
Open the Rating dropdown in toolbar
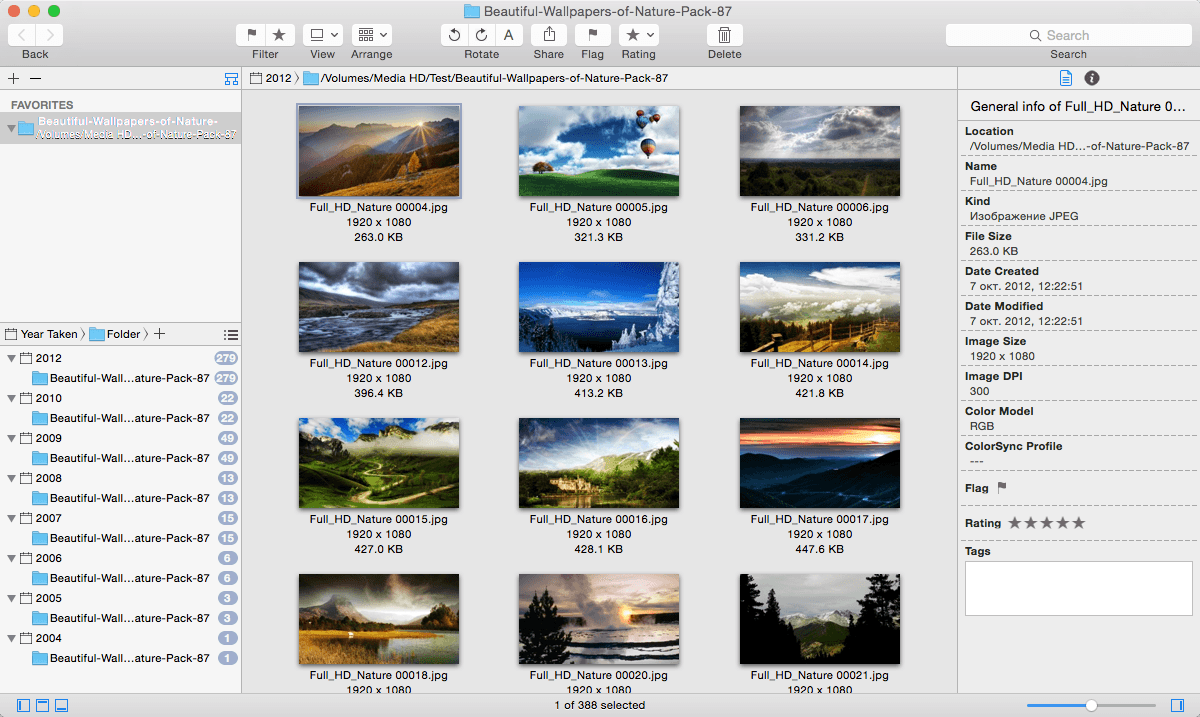(638, 35)
